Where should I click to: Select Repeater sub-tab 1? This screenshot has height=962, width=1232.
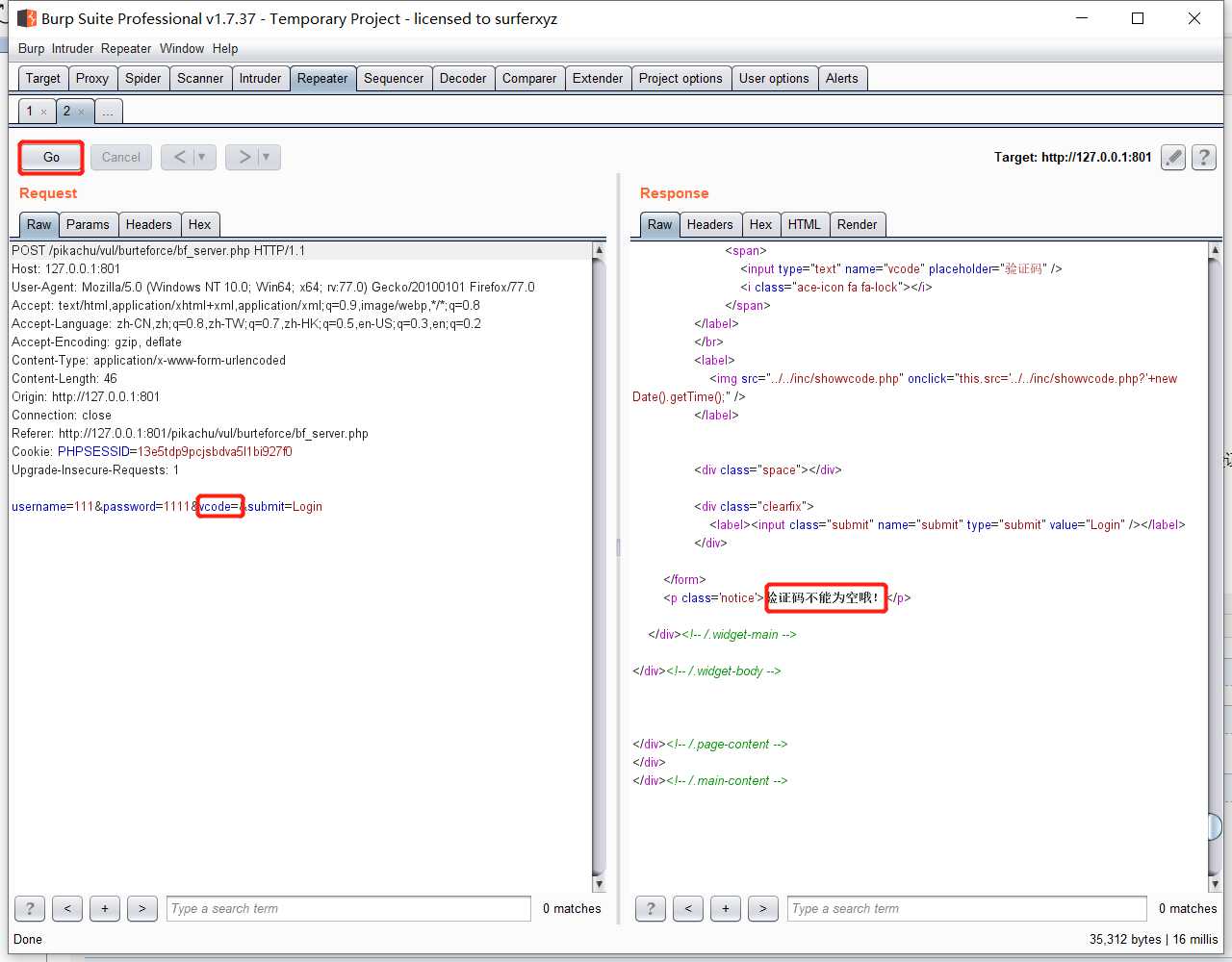(x=30, y=111)
